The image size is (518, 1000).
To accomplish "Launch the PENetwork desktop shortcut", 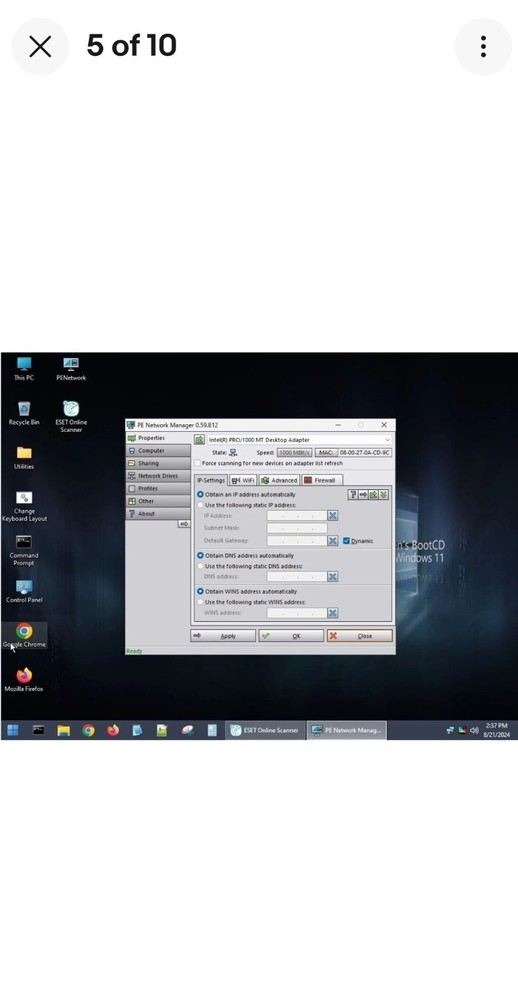I will 71,369.
